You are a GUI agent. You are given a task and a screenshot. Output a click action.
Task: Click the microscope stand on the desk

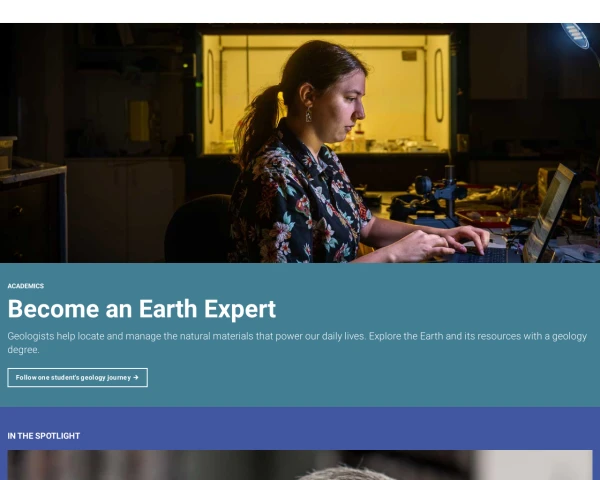440,197
